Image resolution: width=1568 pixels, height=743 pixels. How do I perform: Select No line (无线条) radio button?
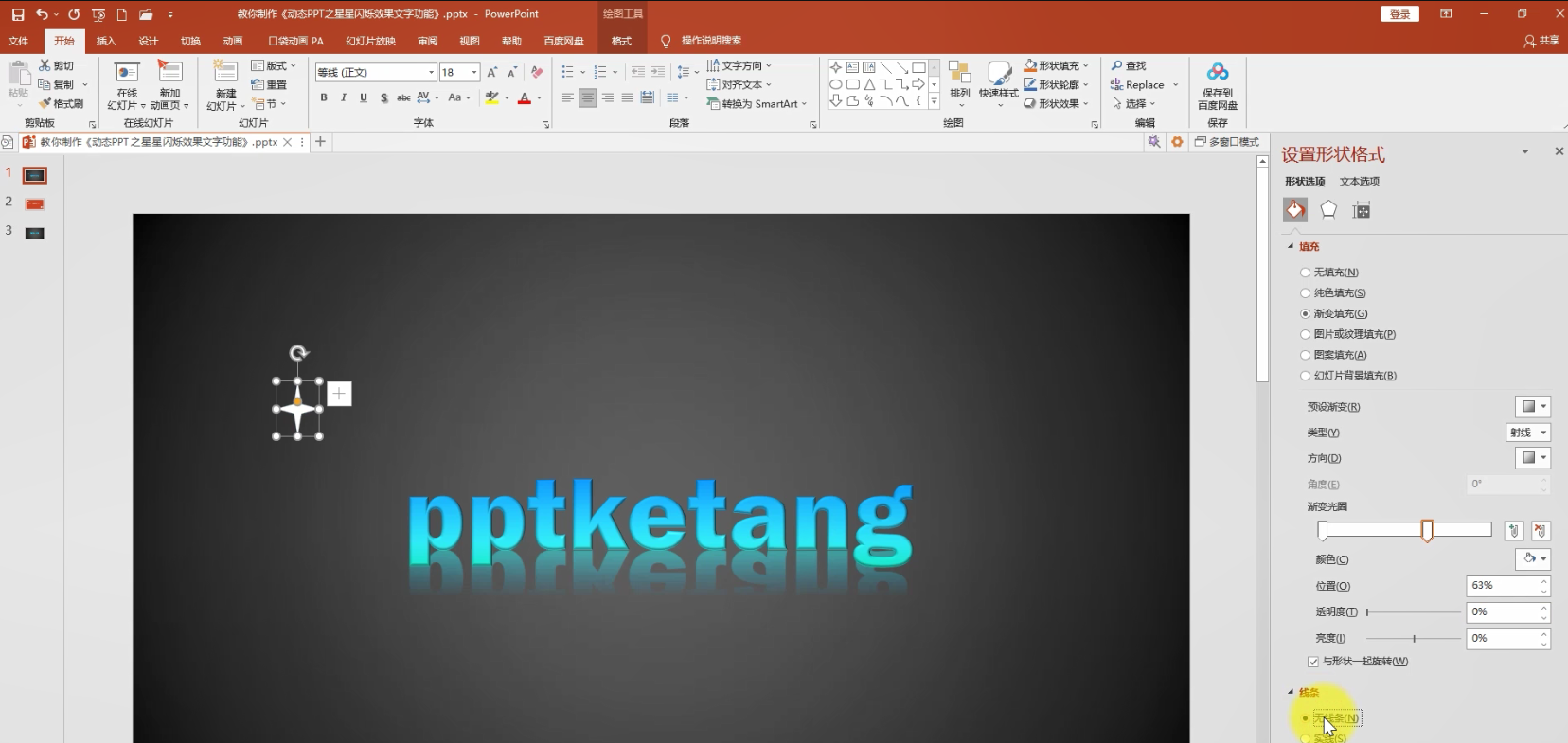(1305, 718)
